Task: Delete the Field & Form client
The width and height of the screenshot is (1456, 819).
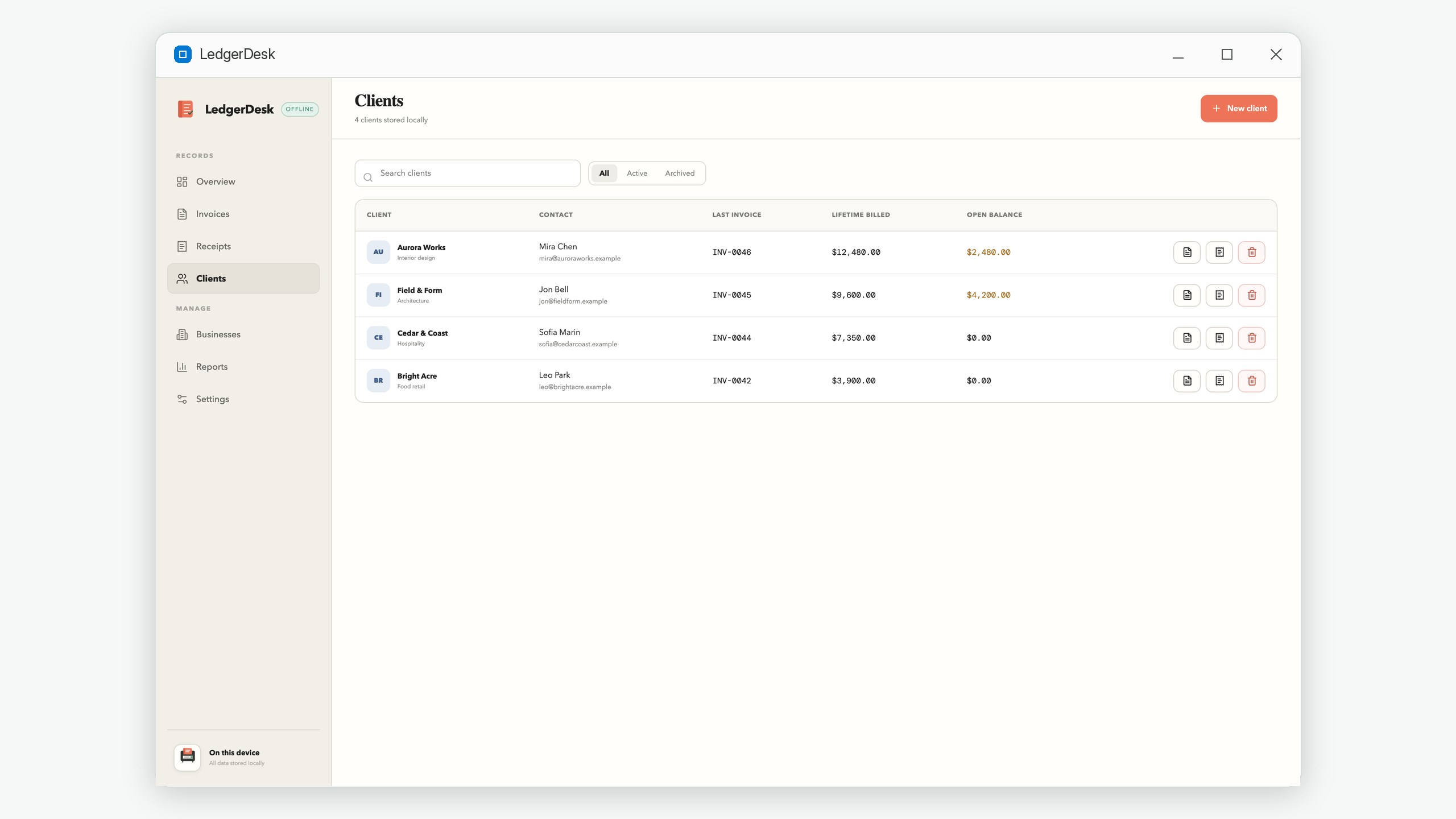Action: (1252, 295)
